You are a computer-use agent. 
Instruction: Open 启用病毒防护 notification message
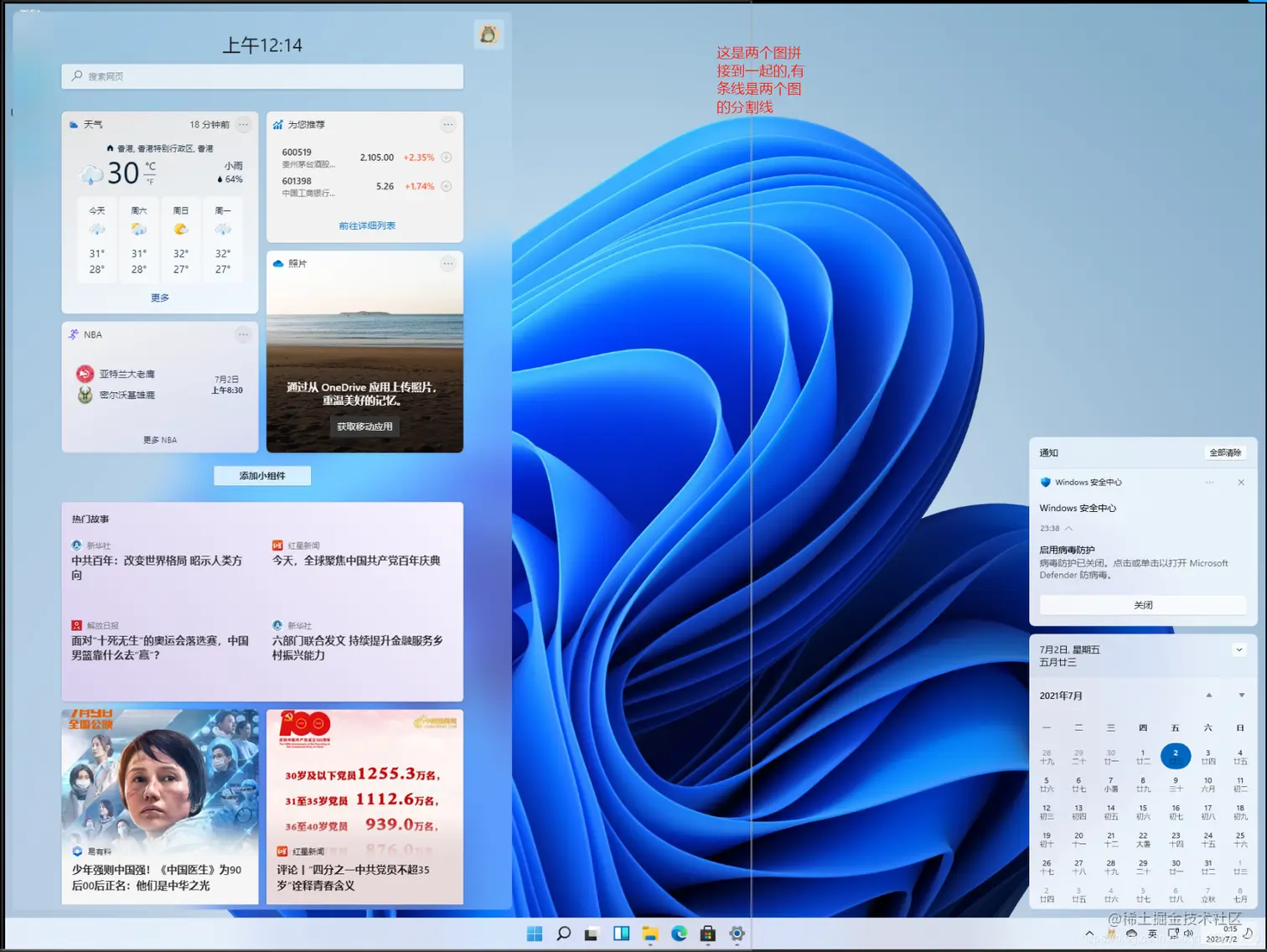click(1135, 563)
